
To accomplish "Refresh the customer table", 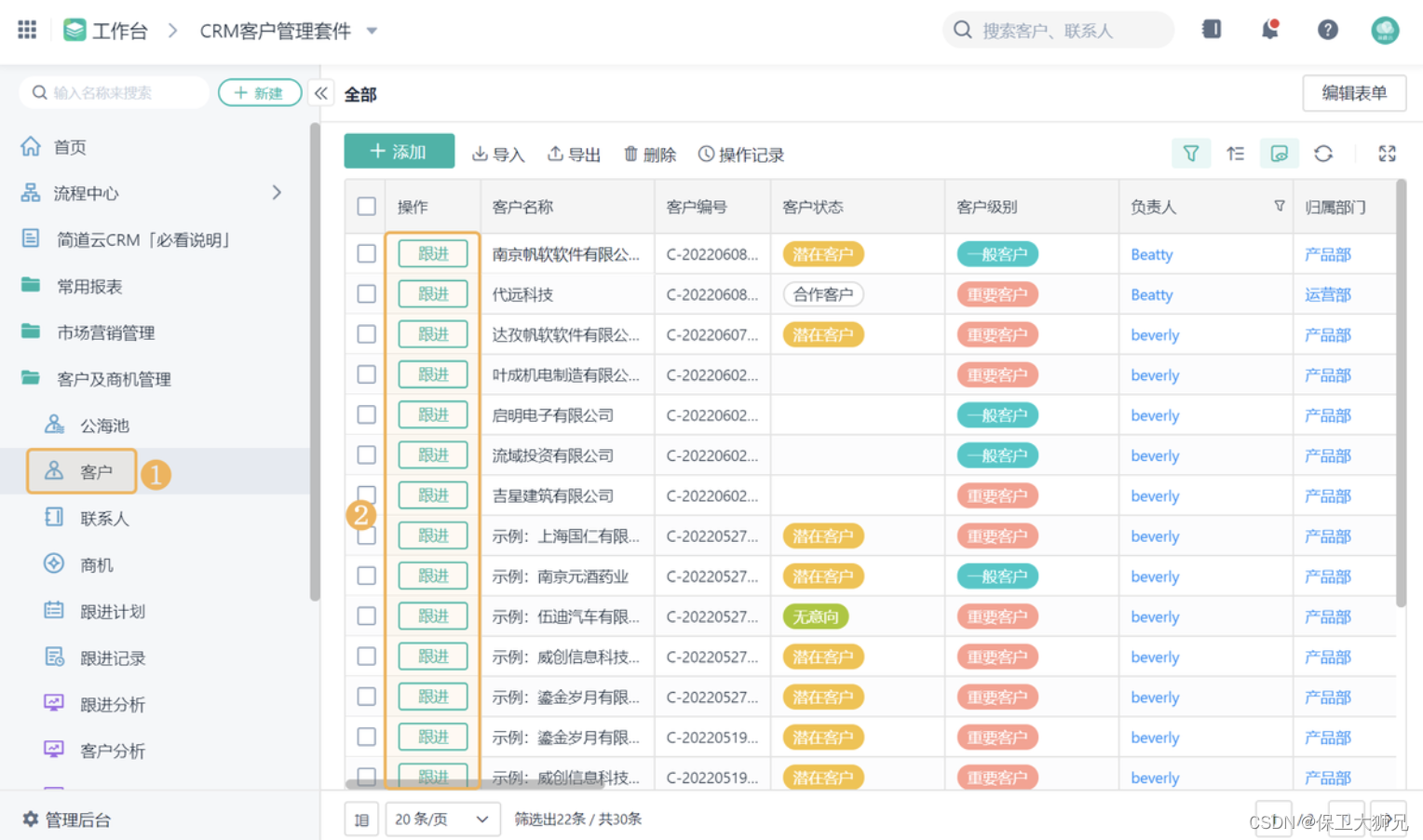I will 1323,154.
